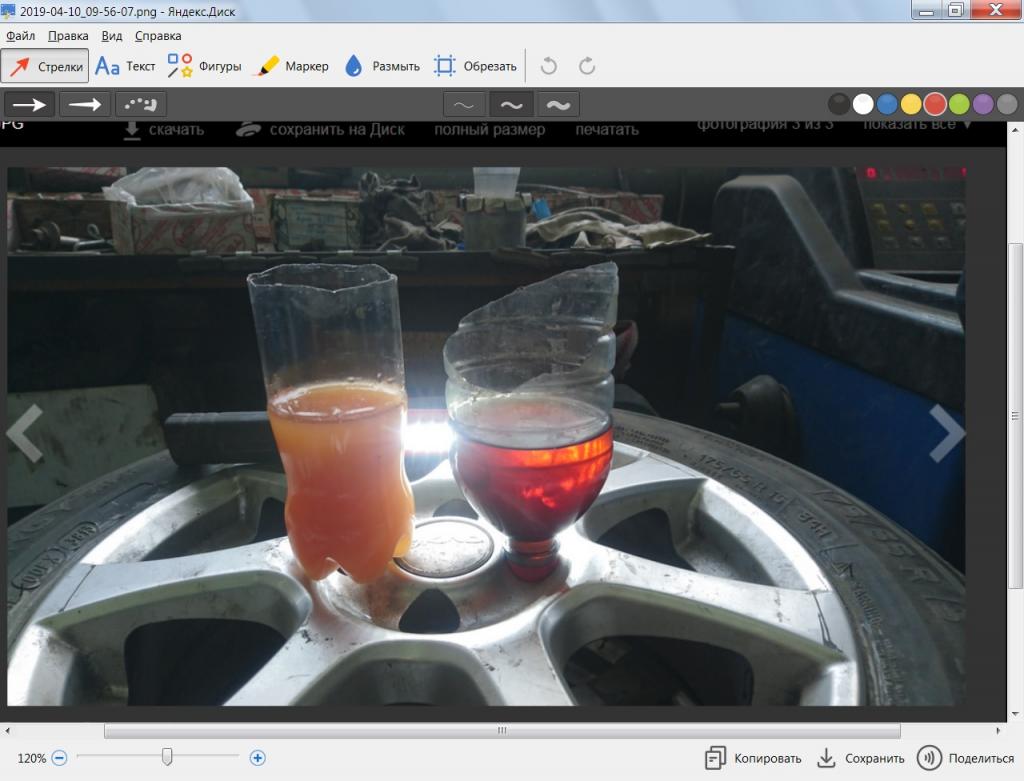Undo the last edit action

pos(549,66)
